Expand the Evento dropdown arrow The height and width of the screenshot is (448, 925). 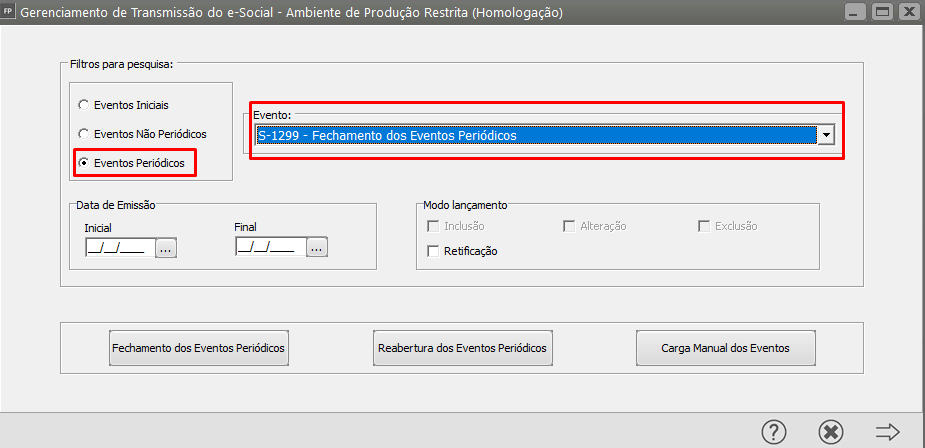coord(826,136)
